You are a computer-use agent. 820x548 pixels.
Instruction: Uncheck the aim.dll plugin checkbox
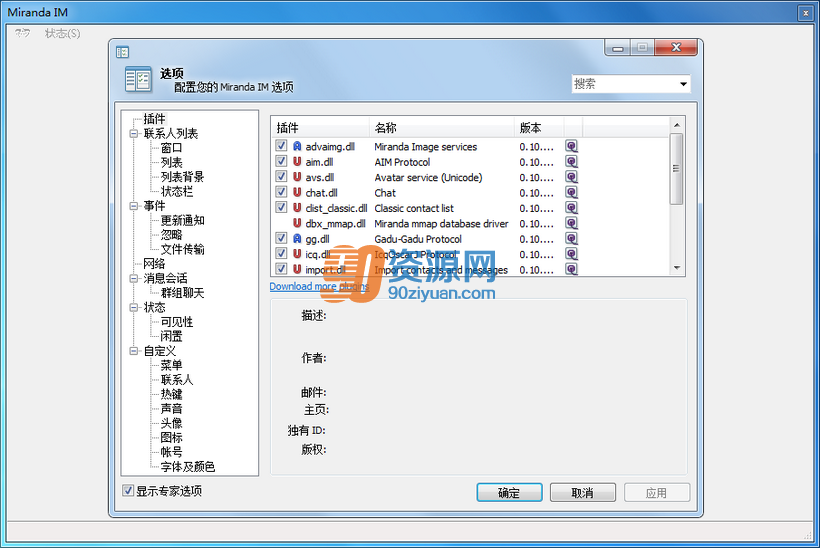coord(281,161)
